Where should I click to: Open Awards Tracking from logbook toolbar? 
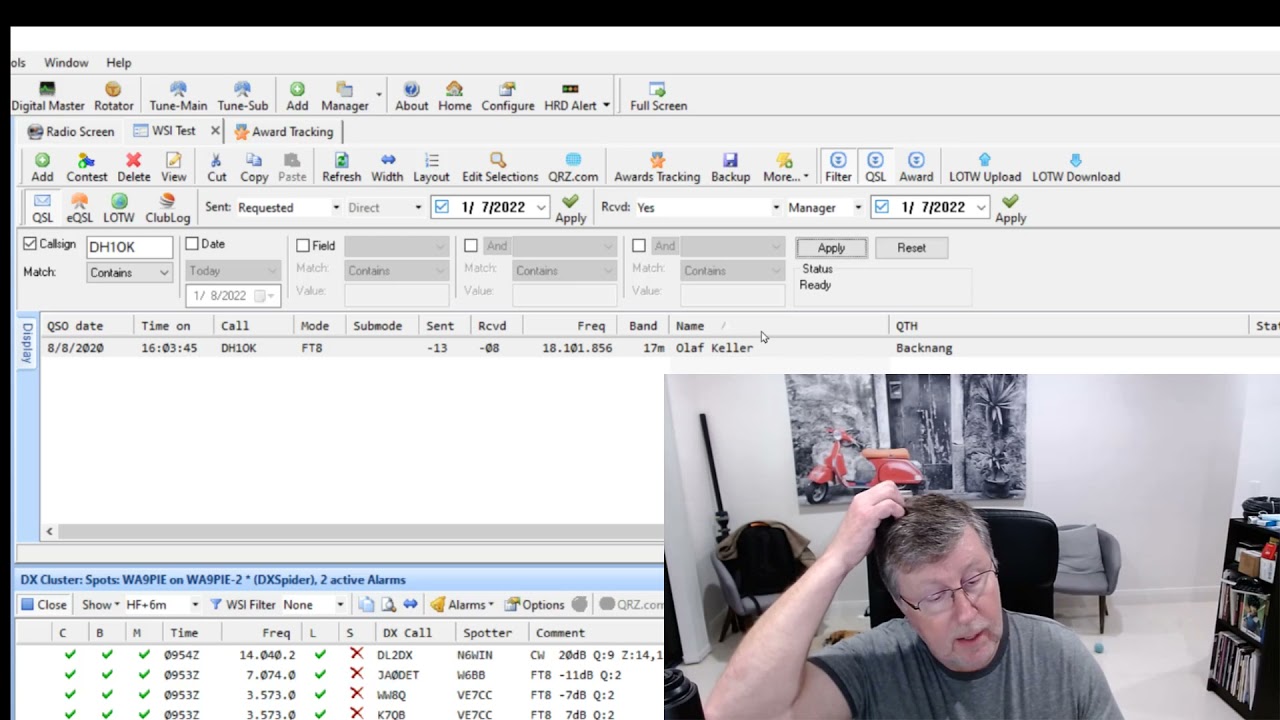[657, 167]
